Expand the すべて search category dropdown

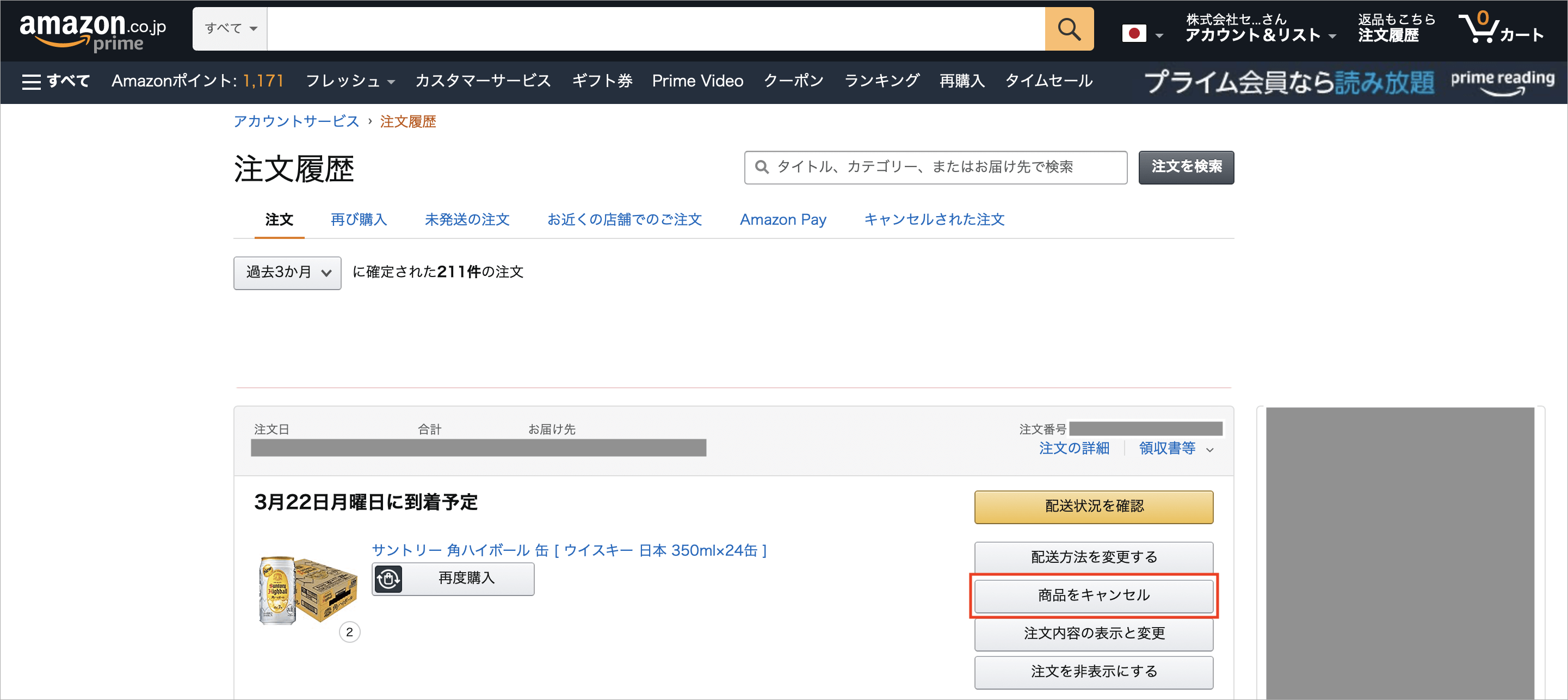point(230,29)
